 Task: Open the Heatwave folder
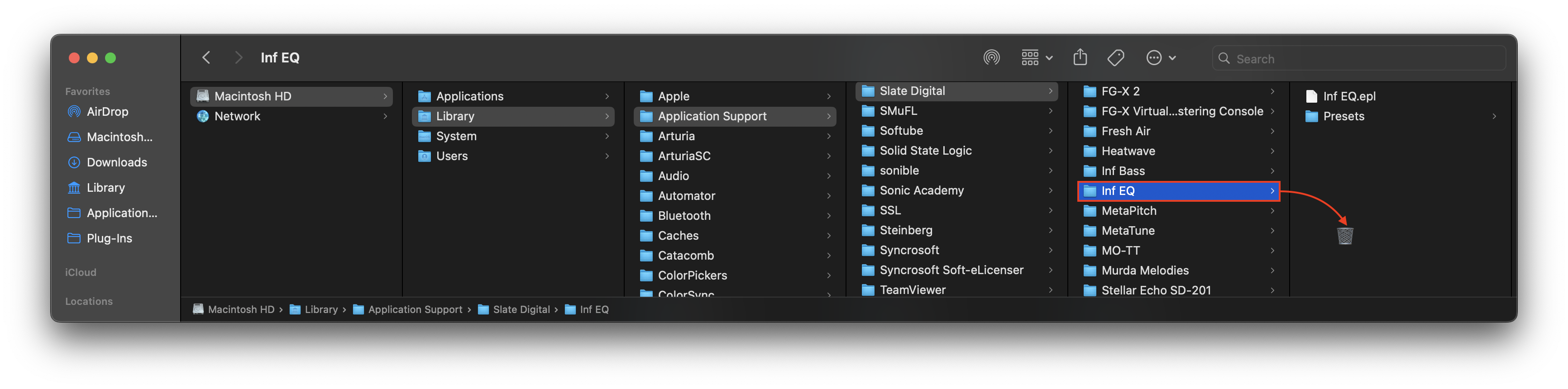pos(1178,152)
